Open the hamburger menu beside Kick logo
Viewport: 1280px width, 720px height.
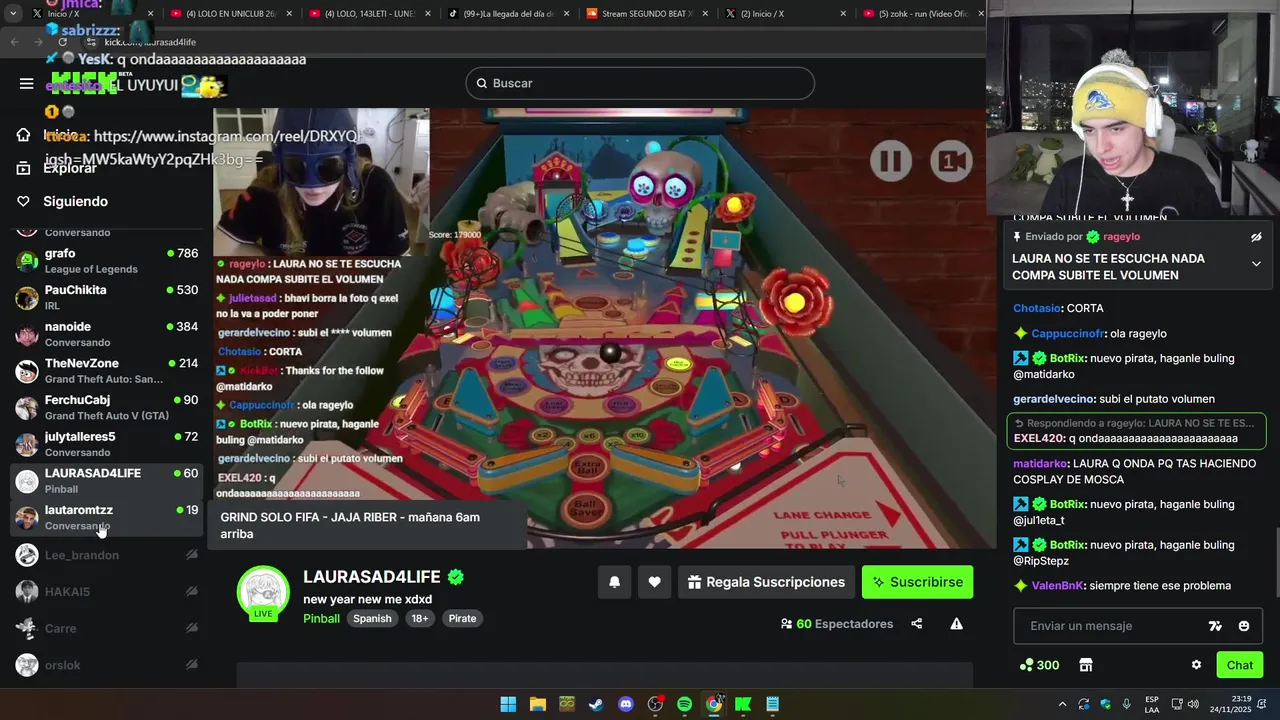coord(26,83)
